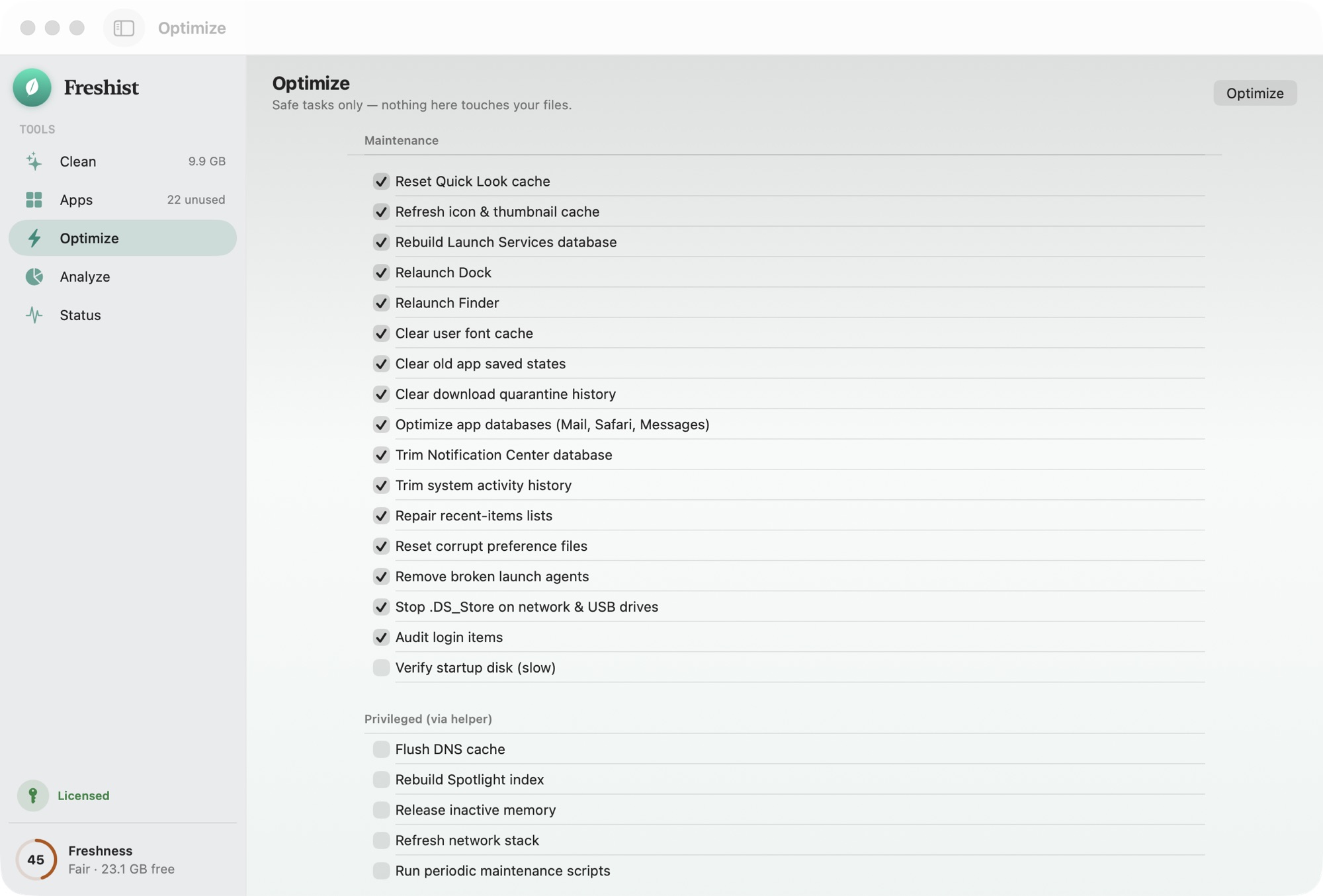Viewport: 1323px width, 896px height.
Task: Enable Release inactive memory
Action: pos(381,810)
